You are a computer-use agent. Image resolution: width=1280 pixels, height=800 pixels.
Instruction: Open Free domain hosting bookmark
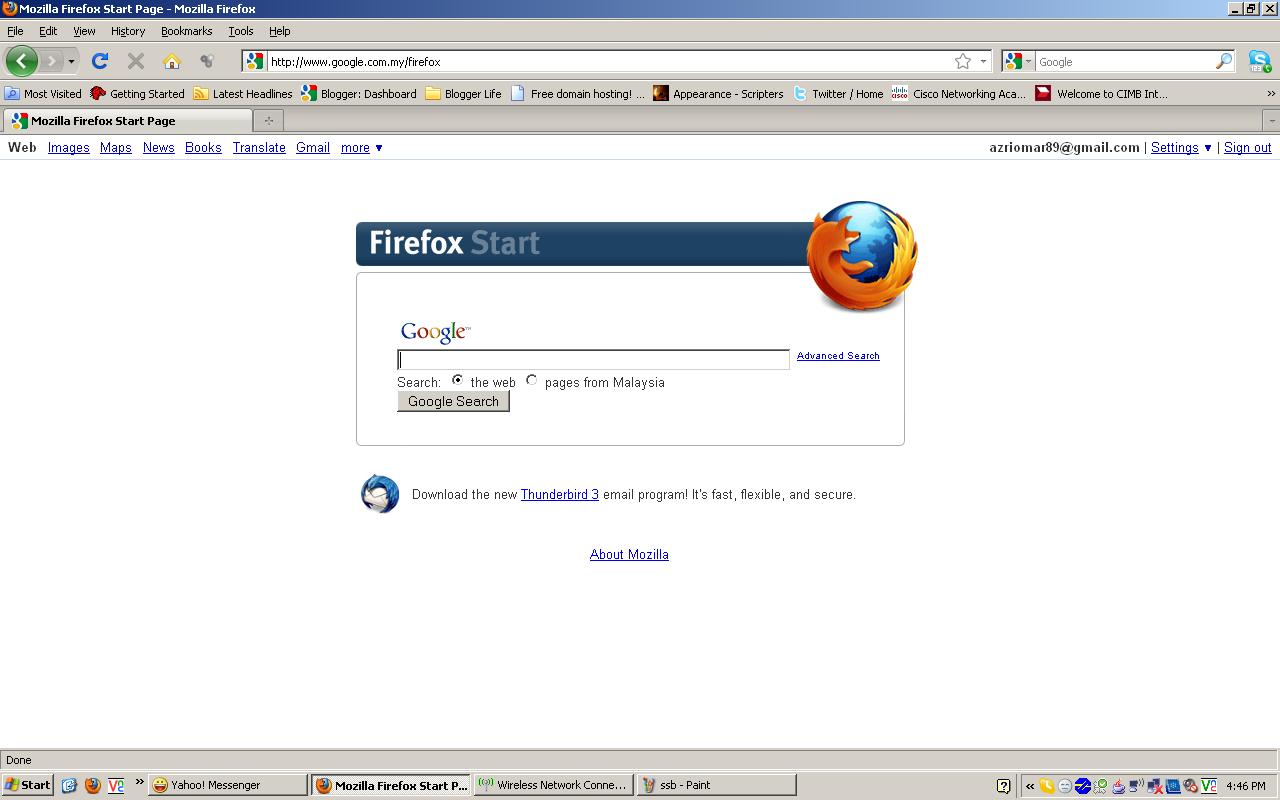click(x=577, y=93)
